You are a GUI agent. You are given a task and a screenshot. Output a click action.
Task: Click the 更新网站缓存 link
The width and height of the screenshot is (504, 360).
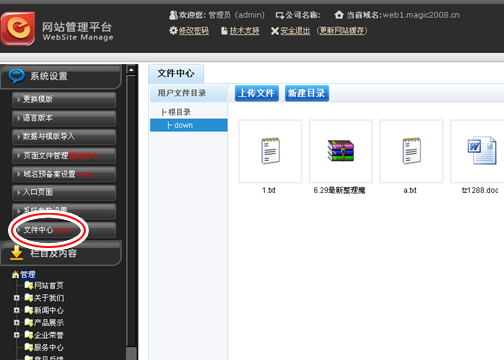(x=342, y=31)
